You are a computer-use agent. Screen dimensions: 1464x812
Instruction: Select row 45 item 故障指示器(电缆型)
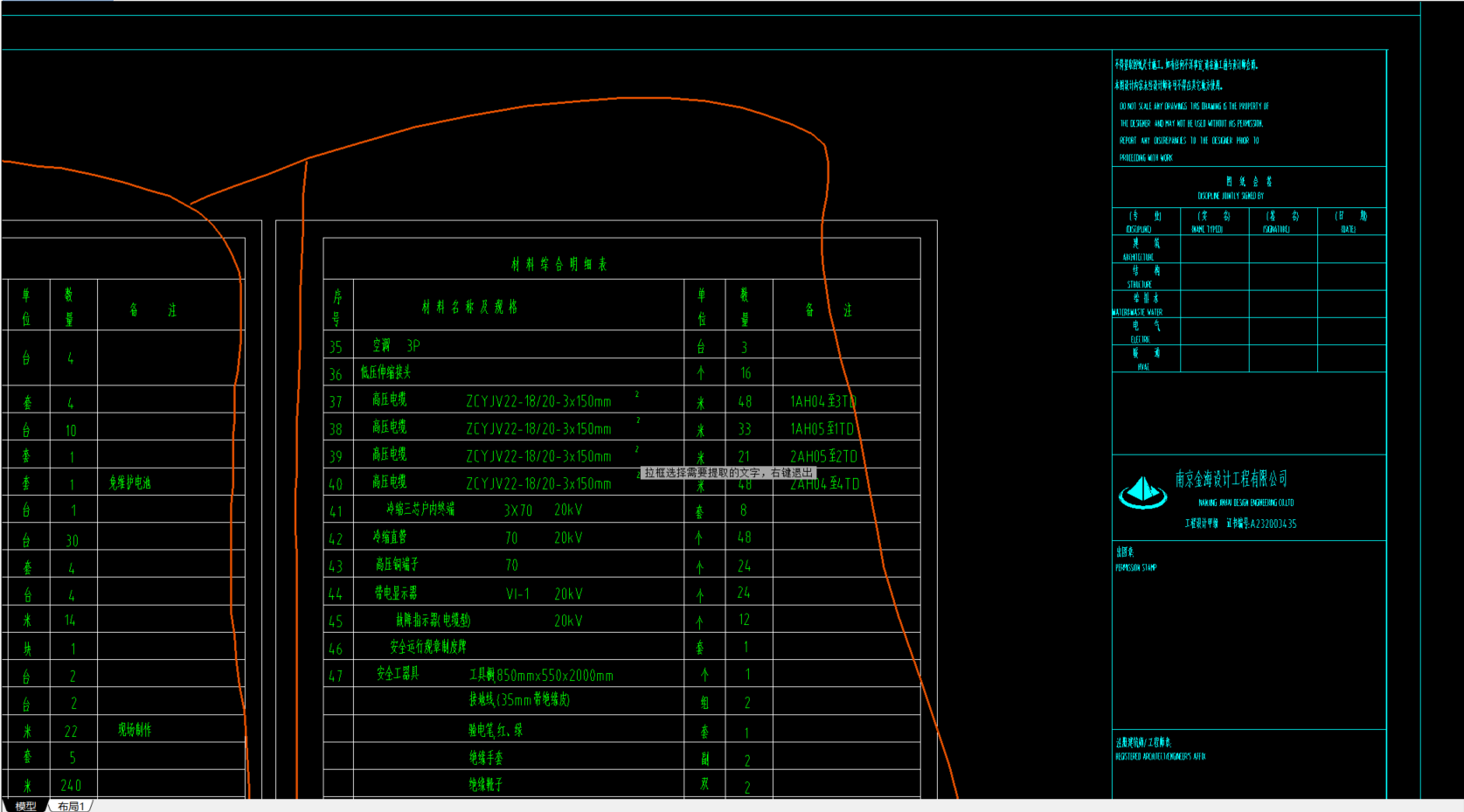click(433, 620)
